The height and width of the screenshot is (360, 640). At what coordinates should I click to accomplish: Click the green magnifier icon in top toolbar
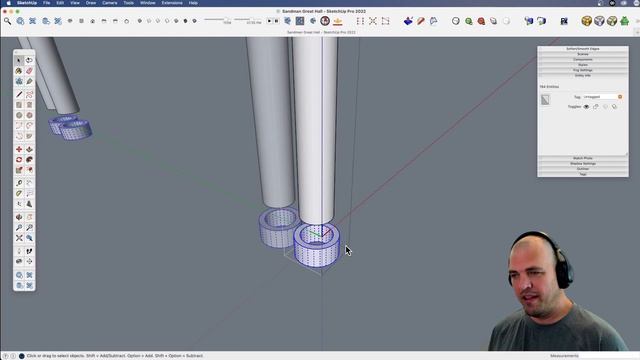coord(469,21)
